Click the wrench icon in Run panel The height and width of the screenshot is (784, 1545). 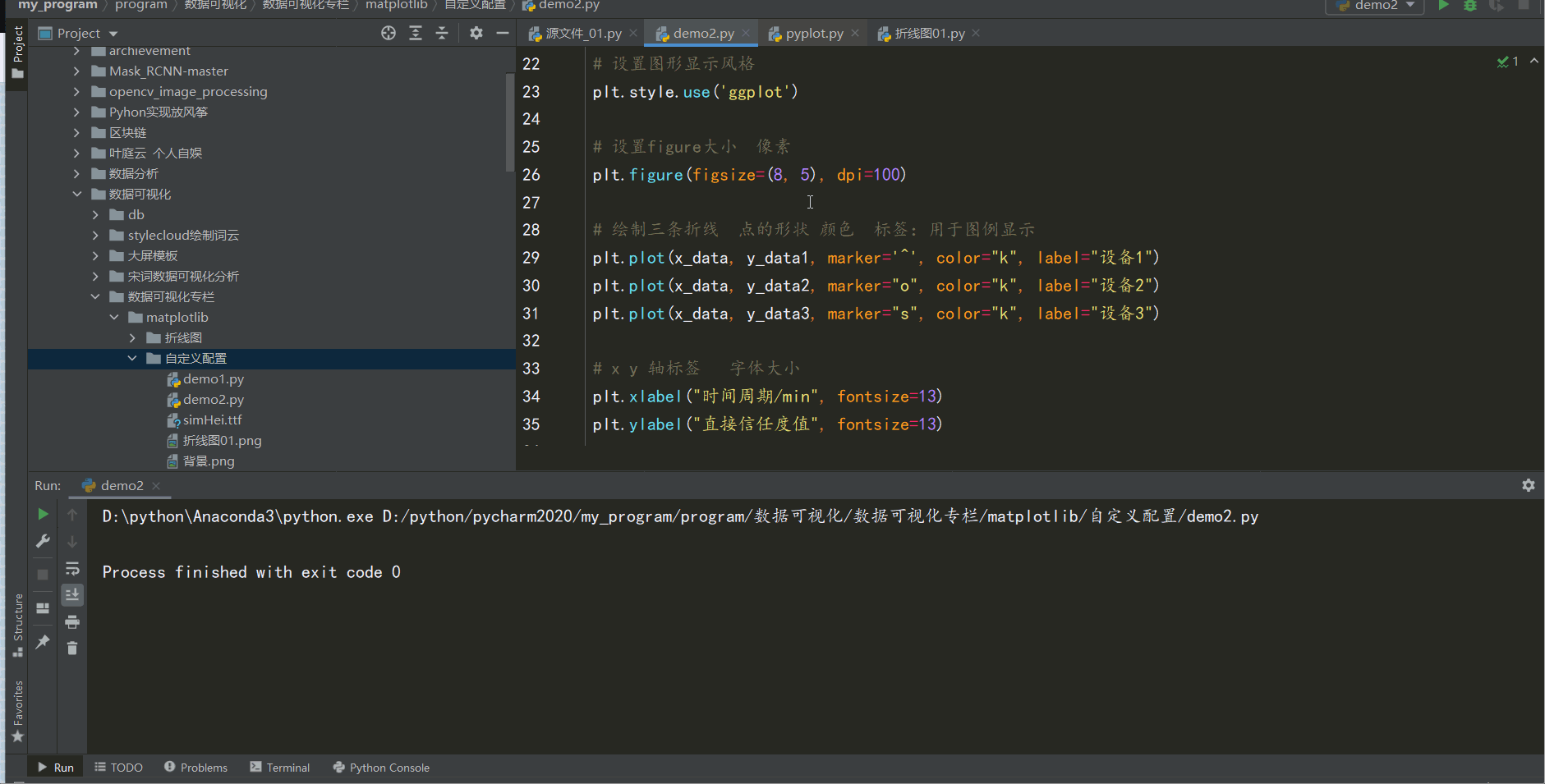43,541
